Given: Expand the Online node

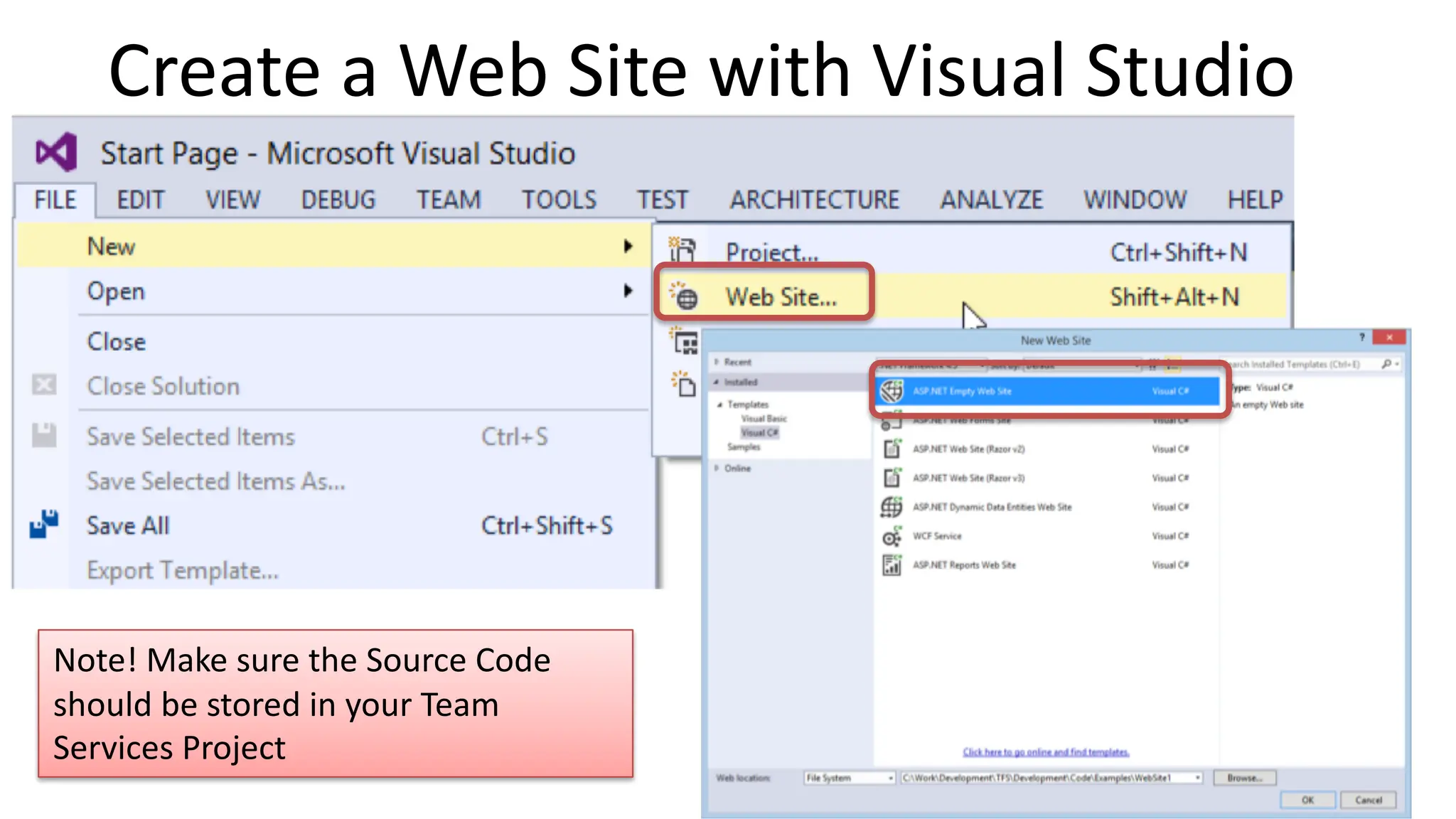Looking at the screenshot, I should (x=717, y=468).
